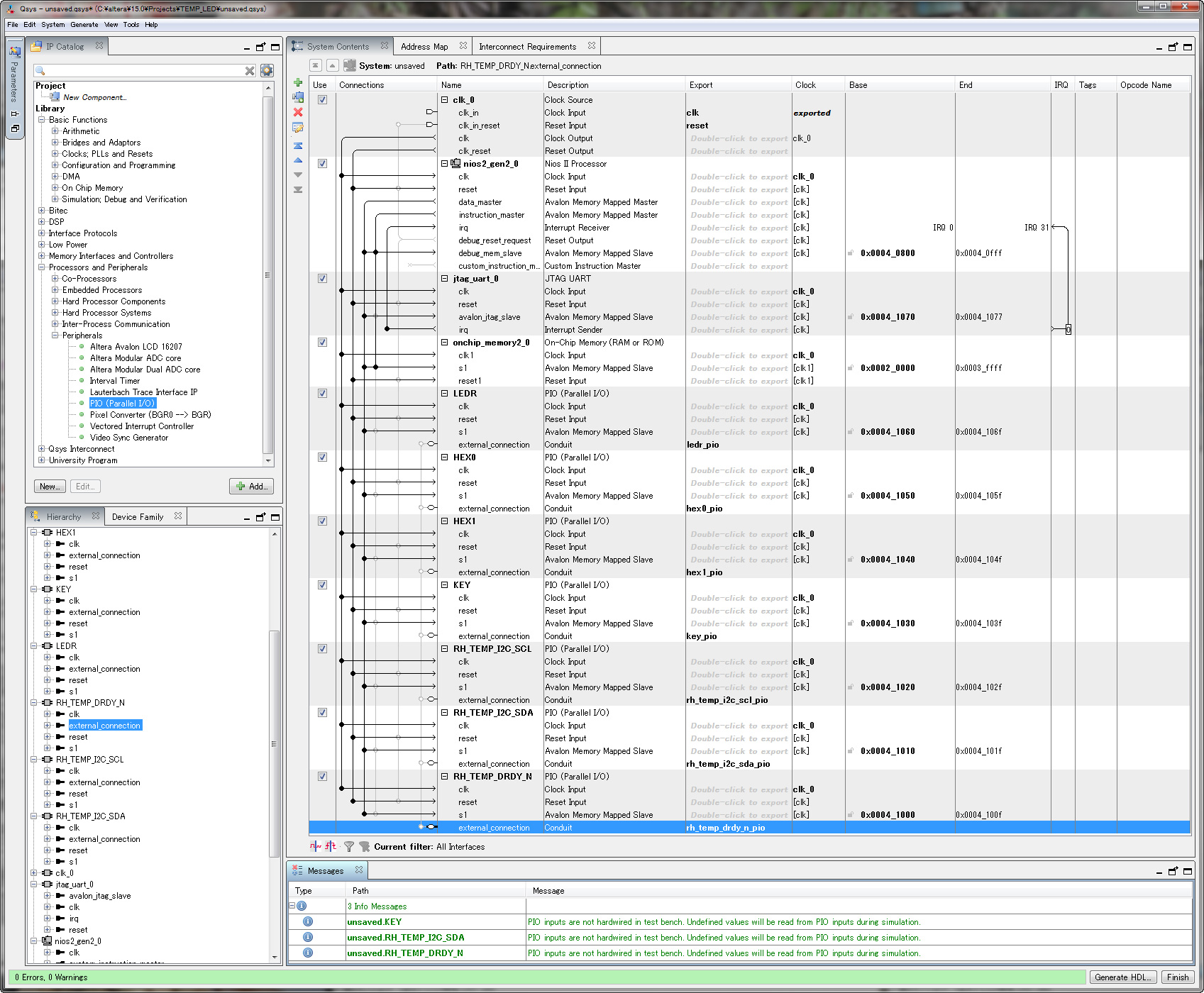Open the Tools menu
Image resolution: width=1204 pixels, height=993 pixels.
(131, 25)
